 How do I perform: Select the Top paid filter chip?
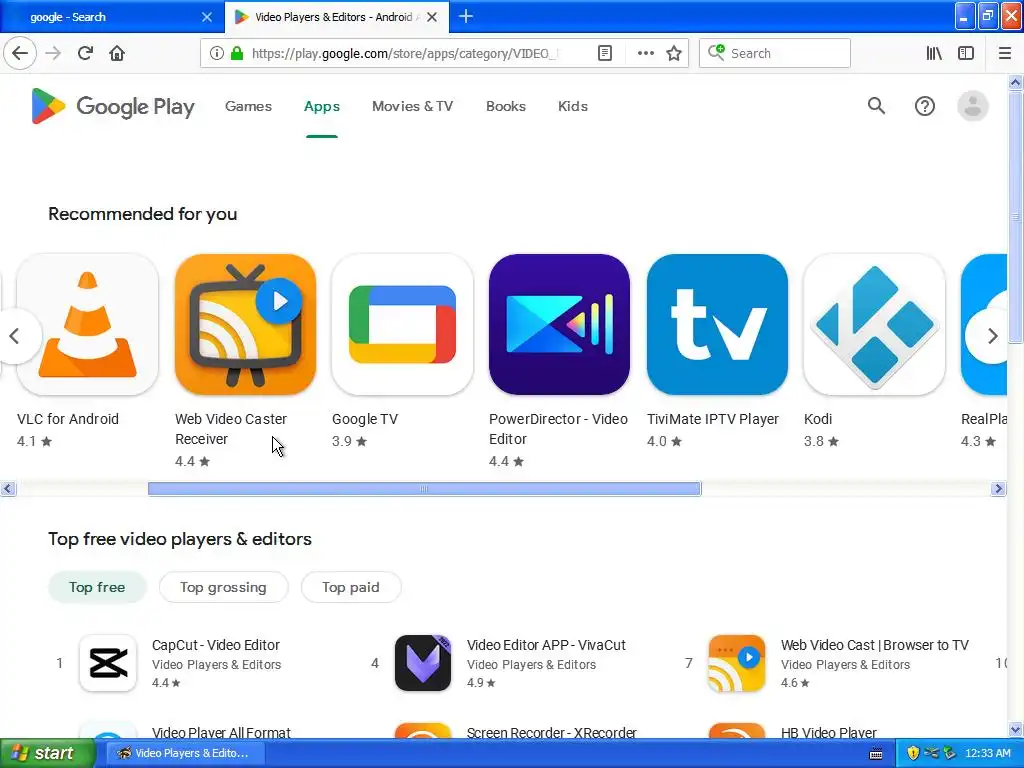351,587
